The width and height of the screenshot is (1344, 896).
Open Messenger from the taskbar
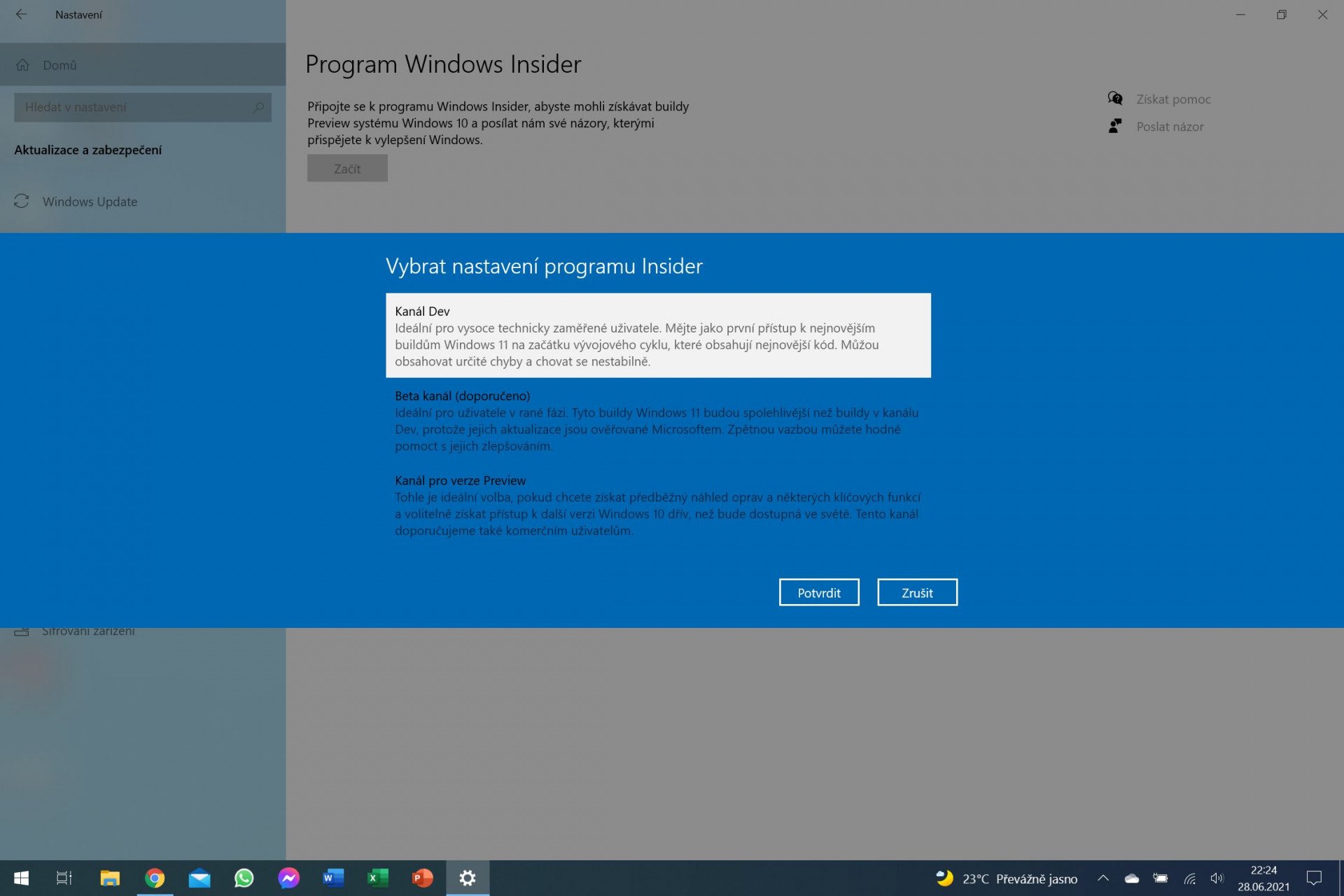click(x=288, y=878)
